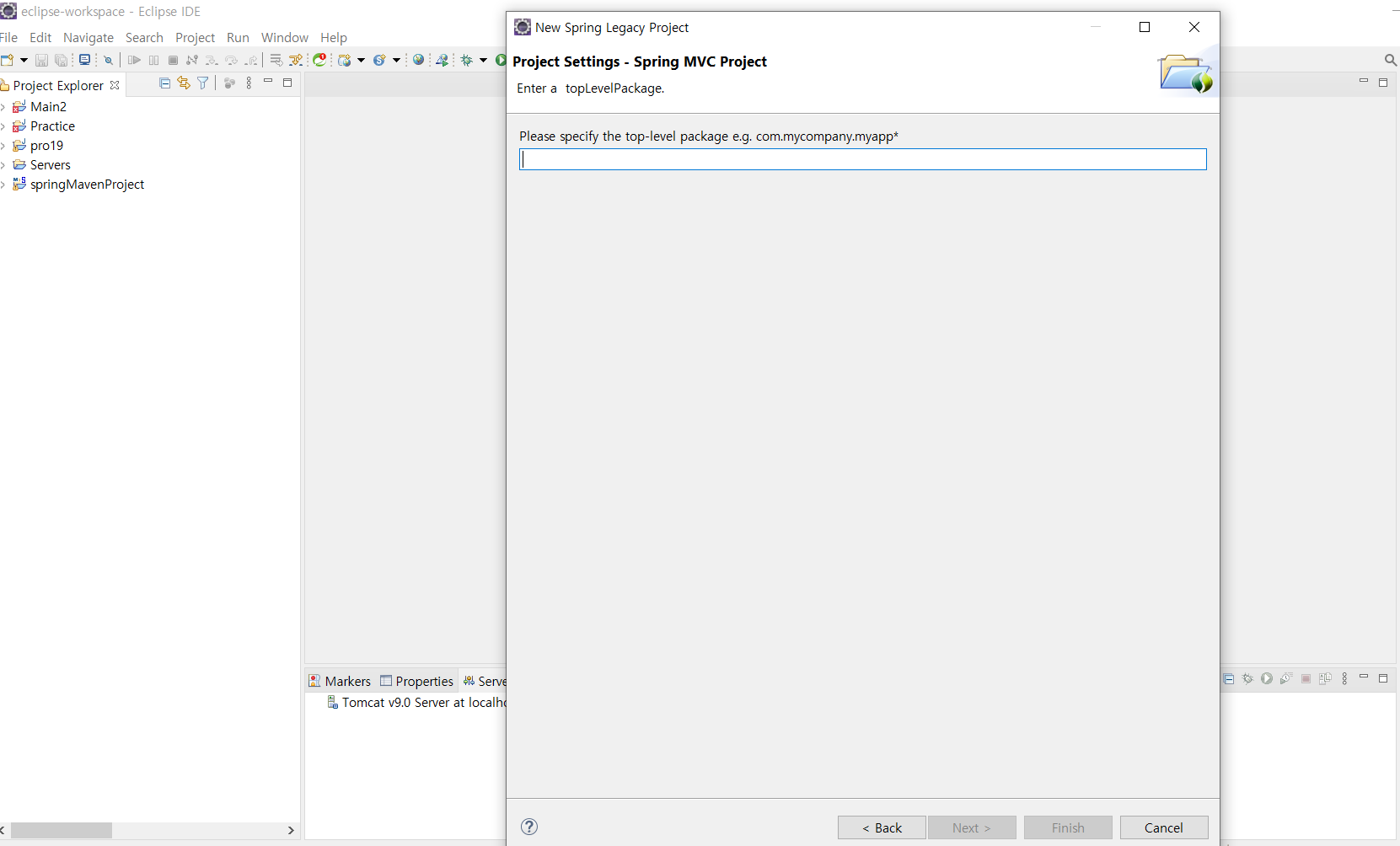Click the Drop to Frame icon
Screen dimensions: 1400x846
(x=276, y=60)
